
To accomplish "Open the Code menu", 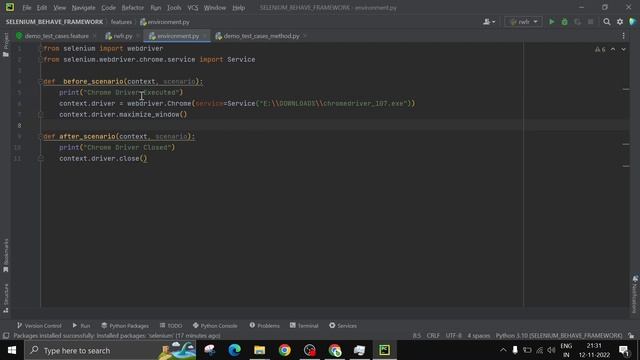I will point(108,8).
